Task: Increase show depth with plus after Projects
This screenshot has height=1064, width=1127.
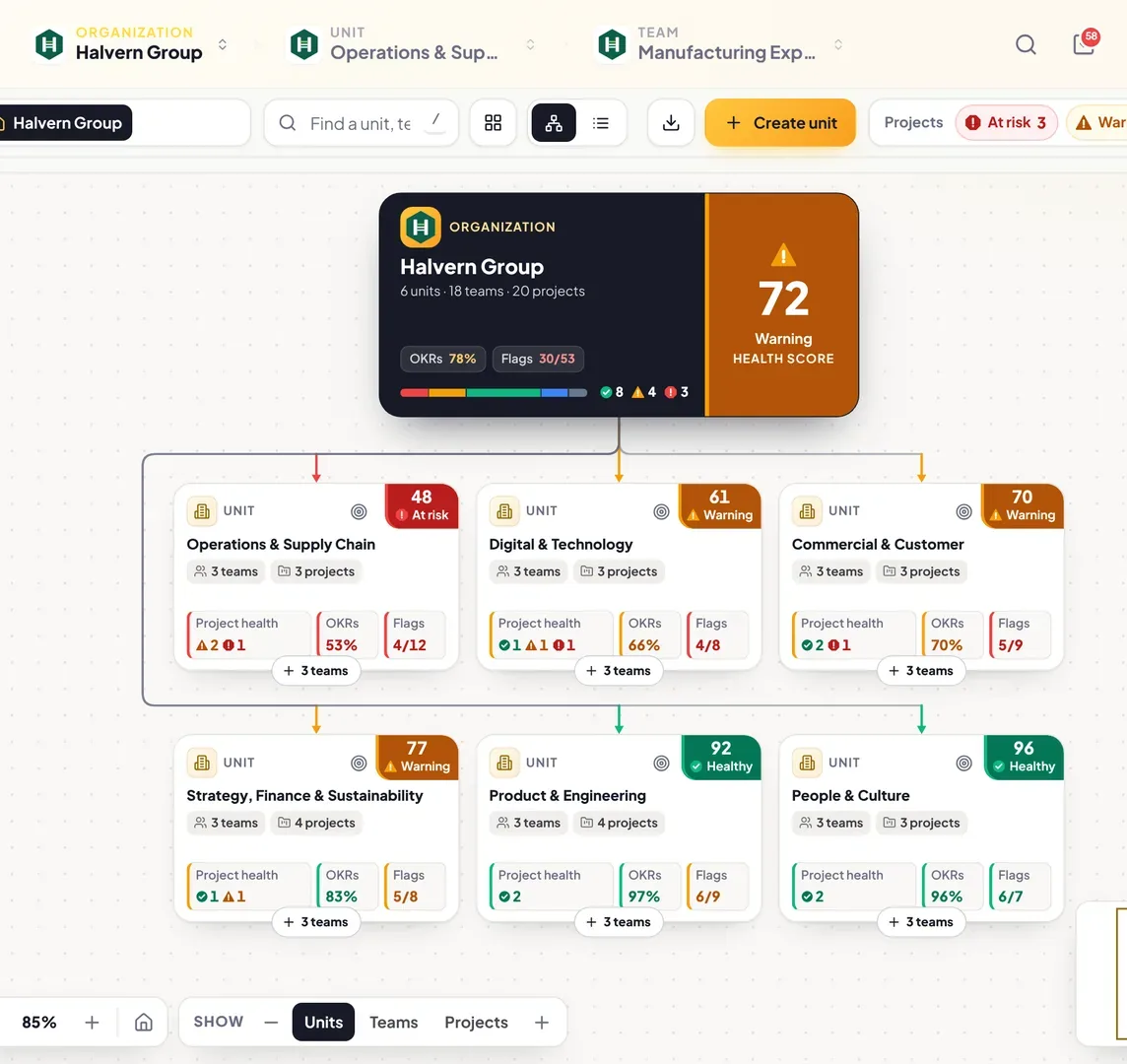Action: 542,1023
